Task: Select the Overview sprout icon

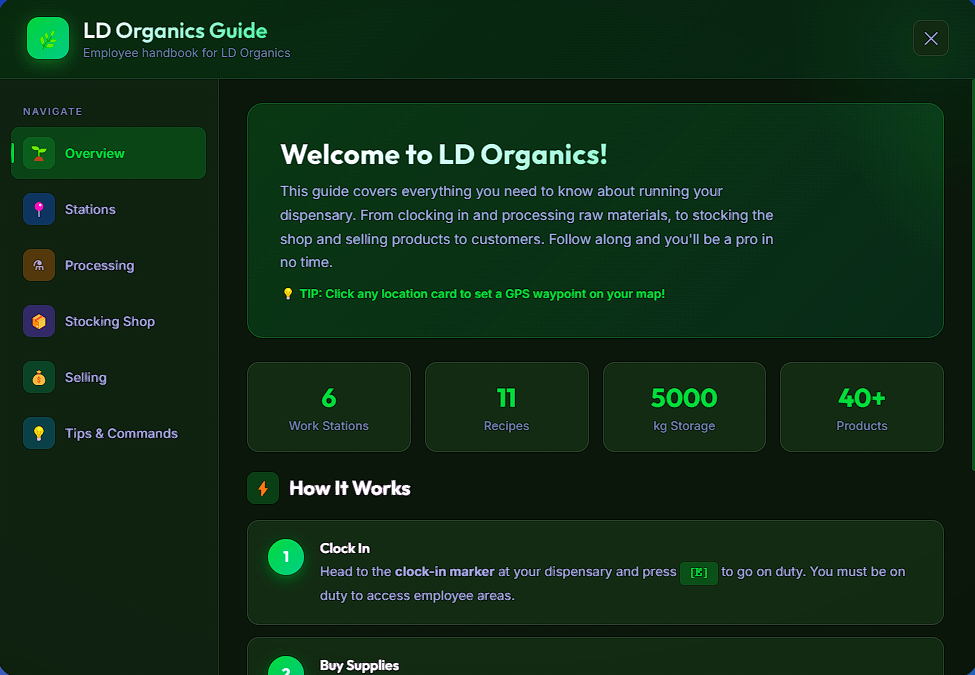Action: pos(39,153)
